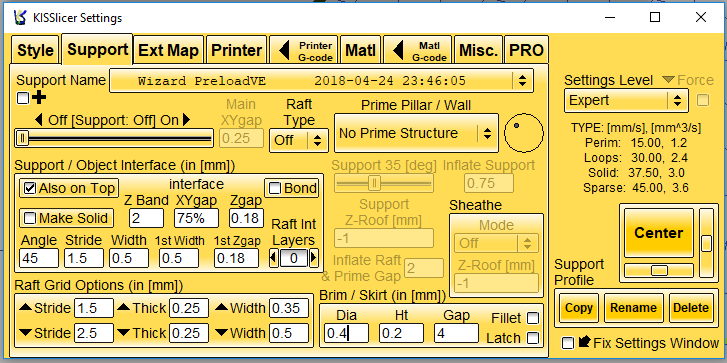Click the Copy support profile button
727x363 pixels.
point(579,308)
